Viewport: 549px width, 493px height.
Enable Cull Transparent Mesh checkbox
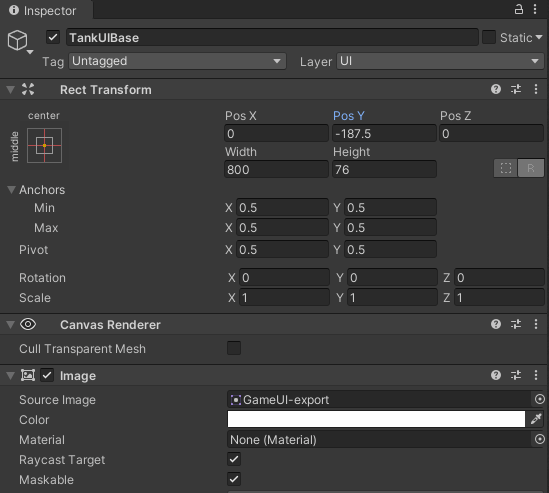(234, 348)
